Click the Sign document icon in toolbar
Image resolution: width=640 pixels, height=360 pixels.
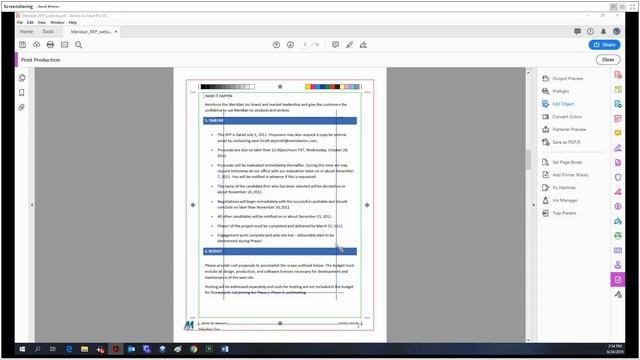point(363,45)
